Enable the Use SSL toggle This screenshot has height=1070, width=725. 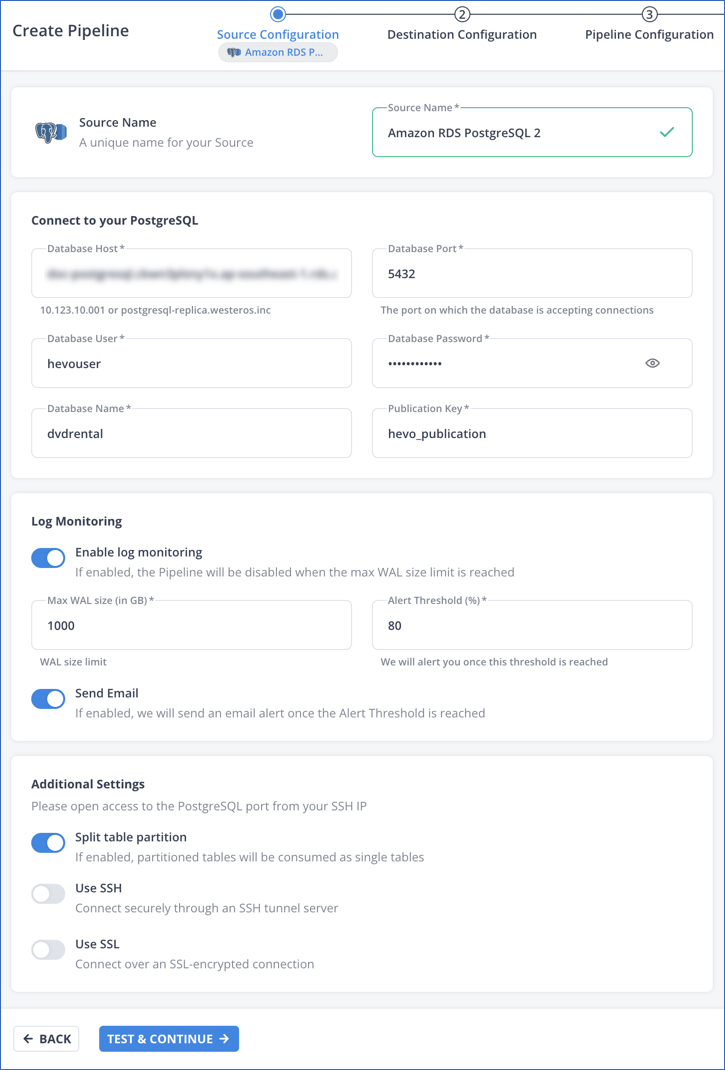coord(48,949)
